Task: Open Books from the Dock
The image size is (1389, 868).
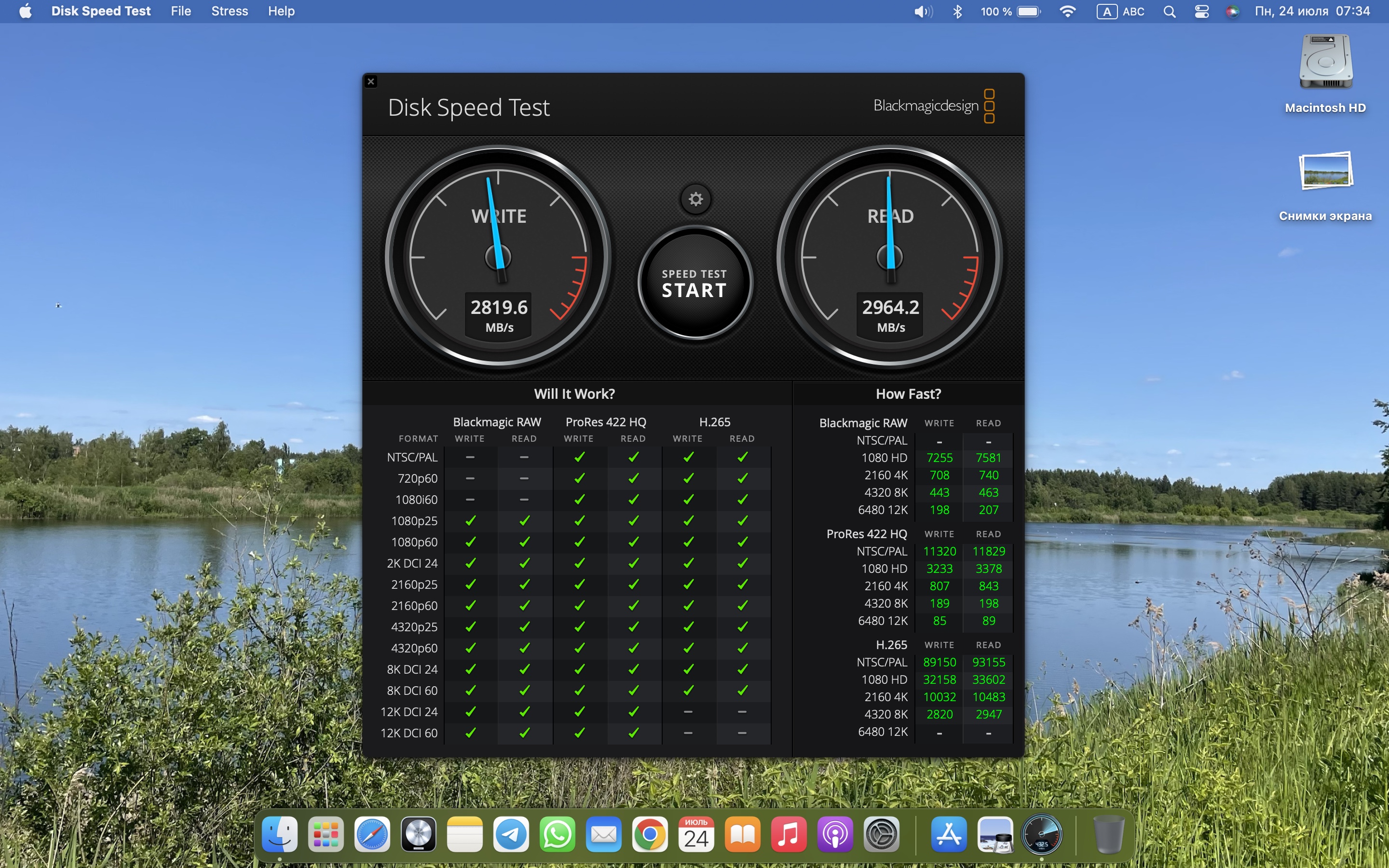Action: (x=743, y=834)
